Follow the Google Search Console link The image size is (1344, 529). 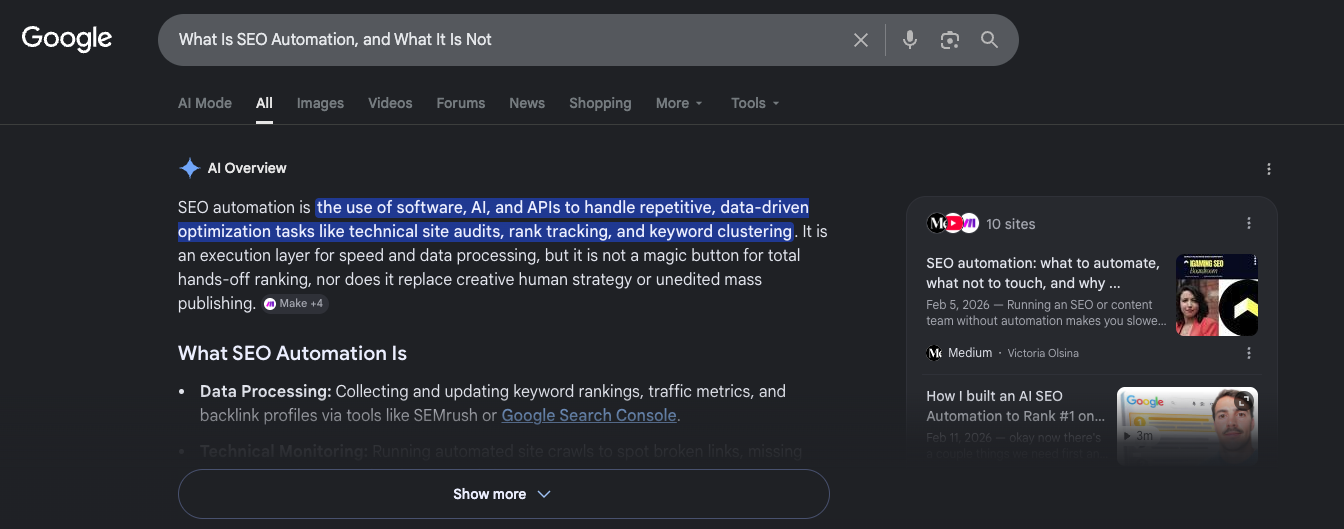(x=589, y=415)
